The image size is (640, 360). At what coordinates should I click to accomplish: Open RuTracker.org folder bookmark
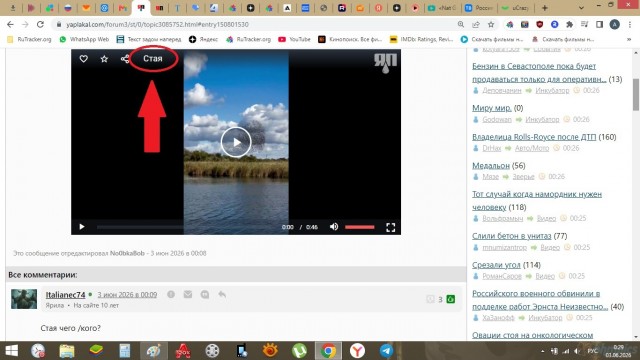coord(29,39)
